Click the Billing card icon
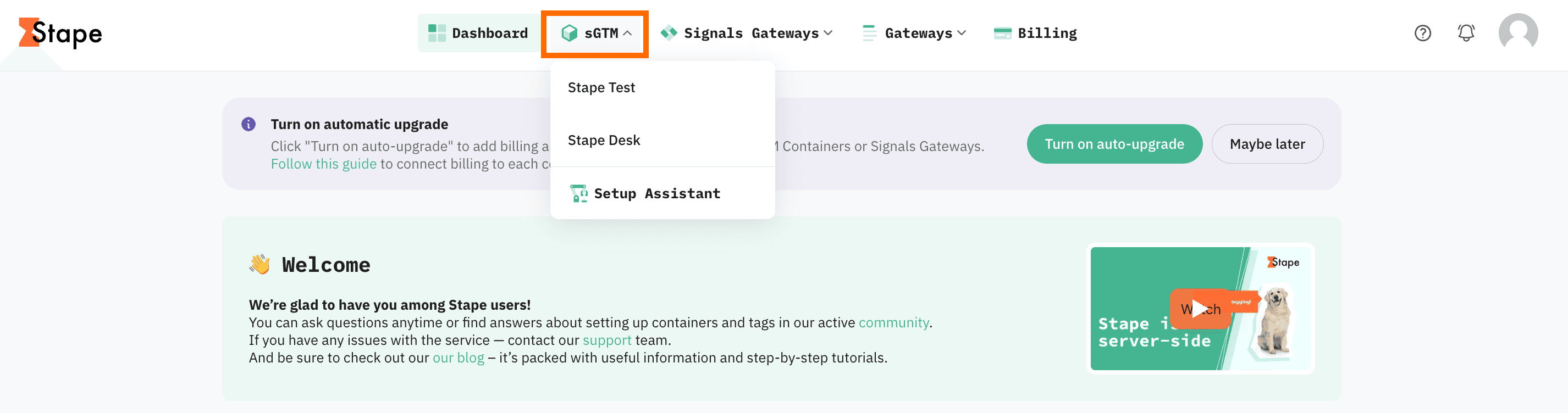 point(1002,34)
